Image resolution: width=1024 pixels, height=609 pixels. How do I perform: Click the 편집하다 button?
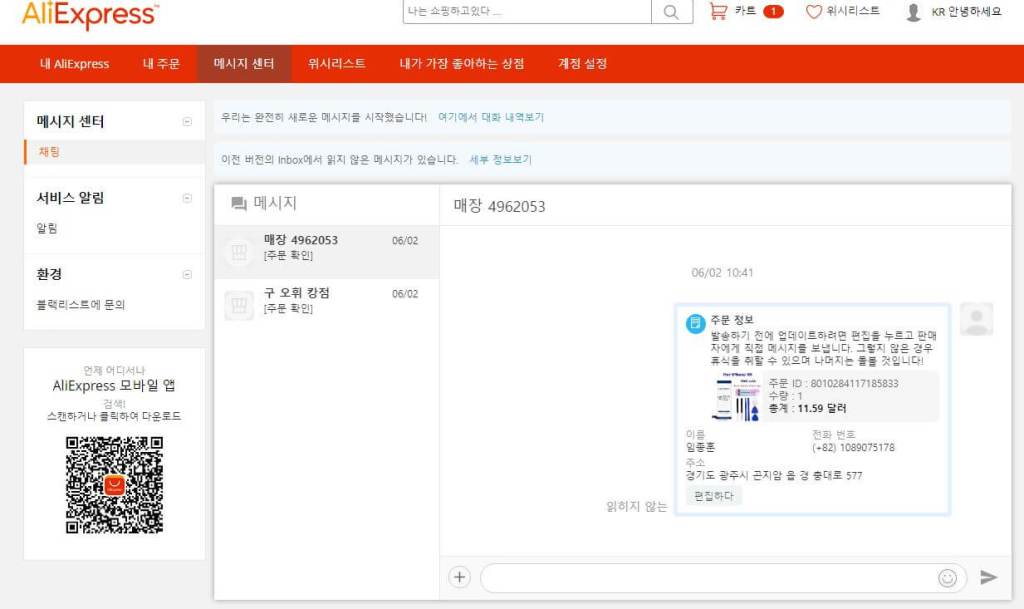[713, 496]
